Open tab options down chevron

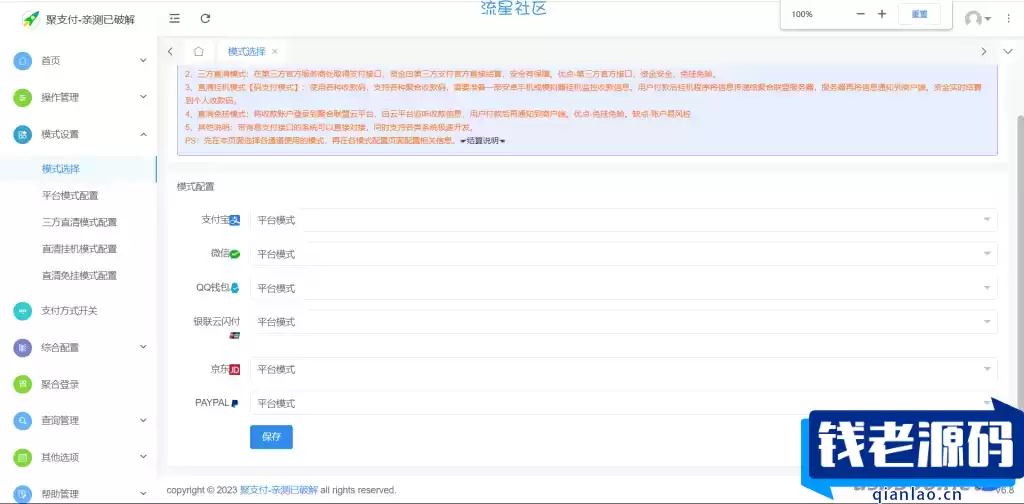pyautogui.click(x=1007, y=51)
